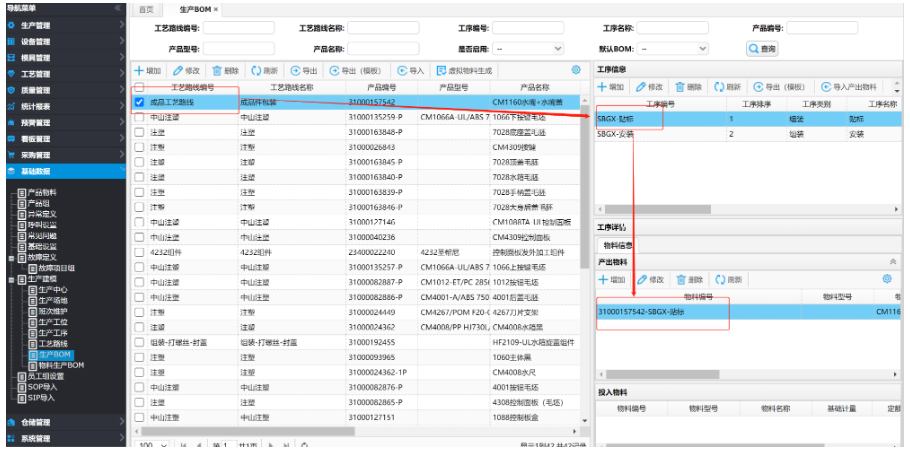Click the 增加 add icon in main toolbar
This screenshot has height=450, width=910.
[139, 70]
